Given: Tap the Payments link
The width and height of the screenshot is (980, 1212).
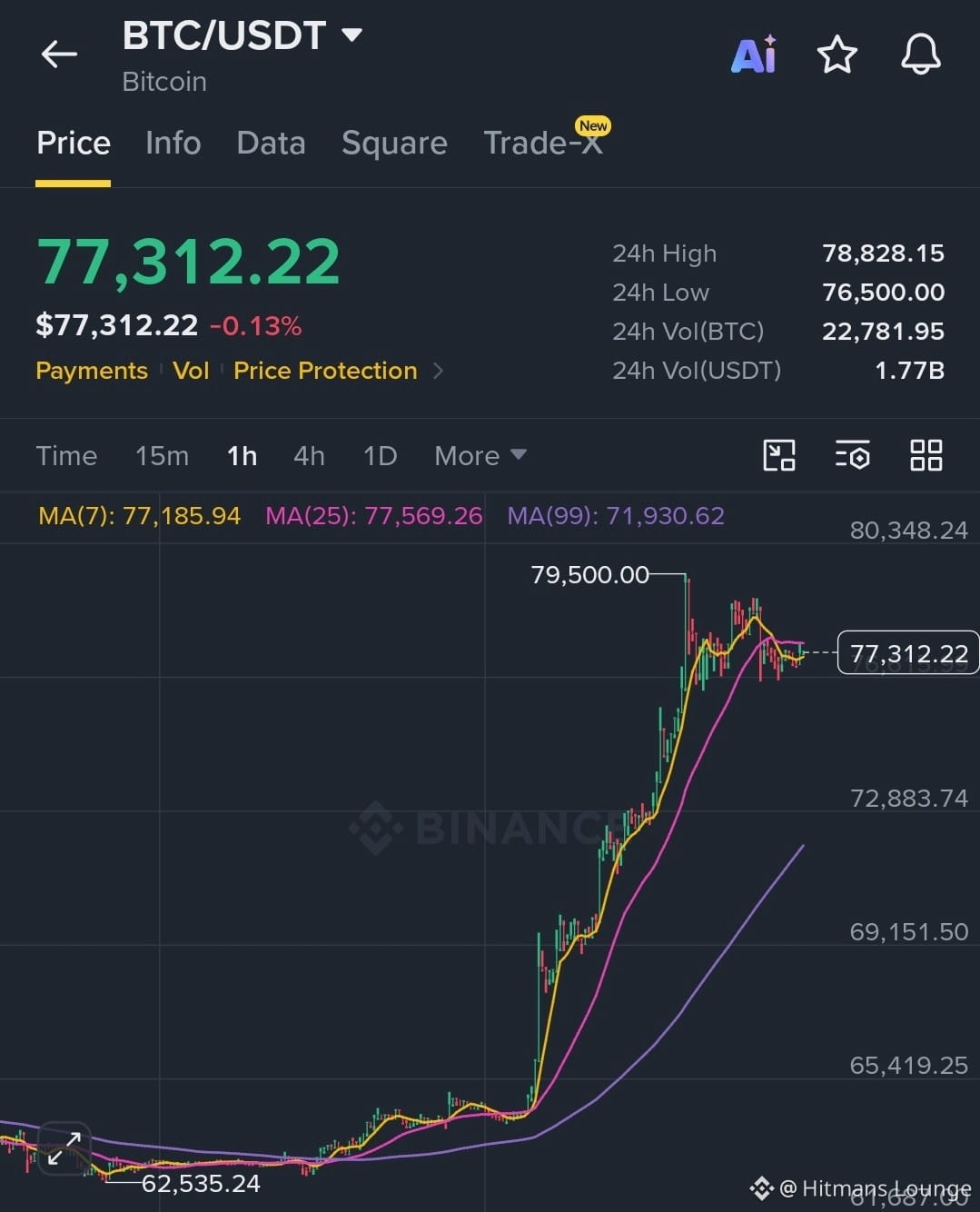Looking at the screenshot, I should (91, 371).
